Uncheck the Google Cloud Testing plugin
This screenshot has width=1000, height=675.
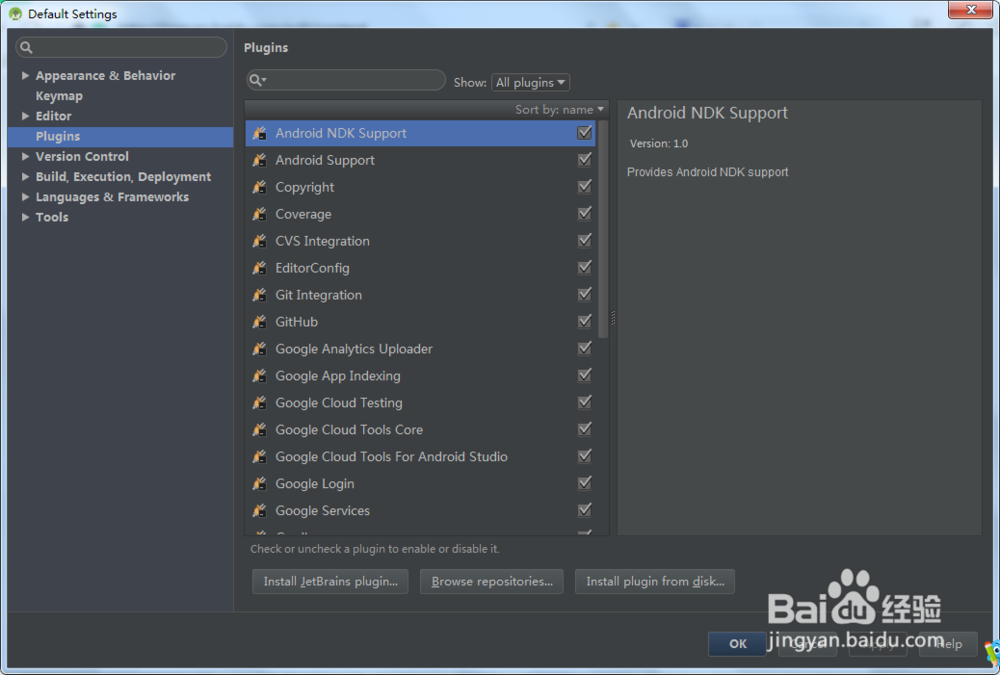click(584, 402)
